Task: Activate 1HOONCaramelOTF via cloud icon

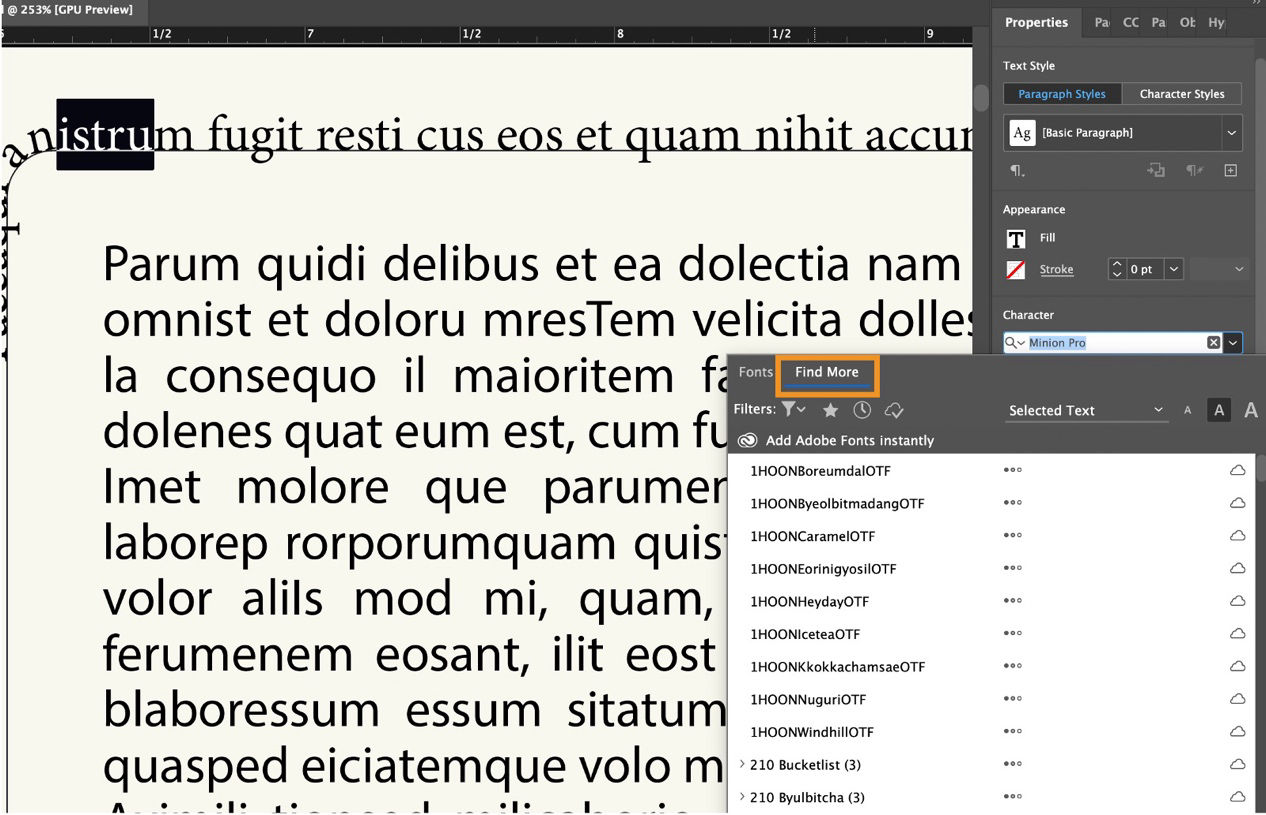Action: 1237,536
